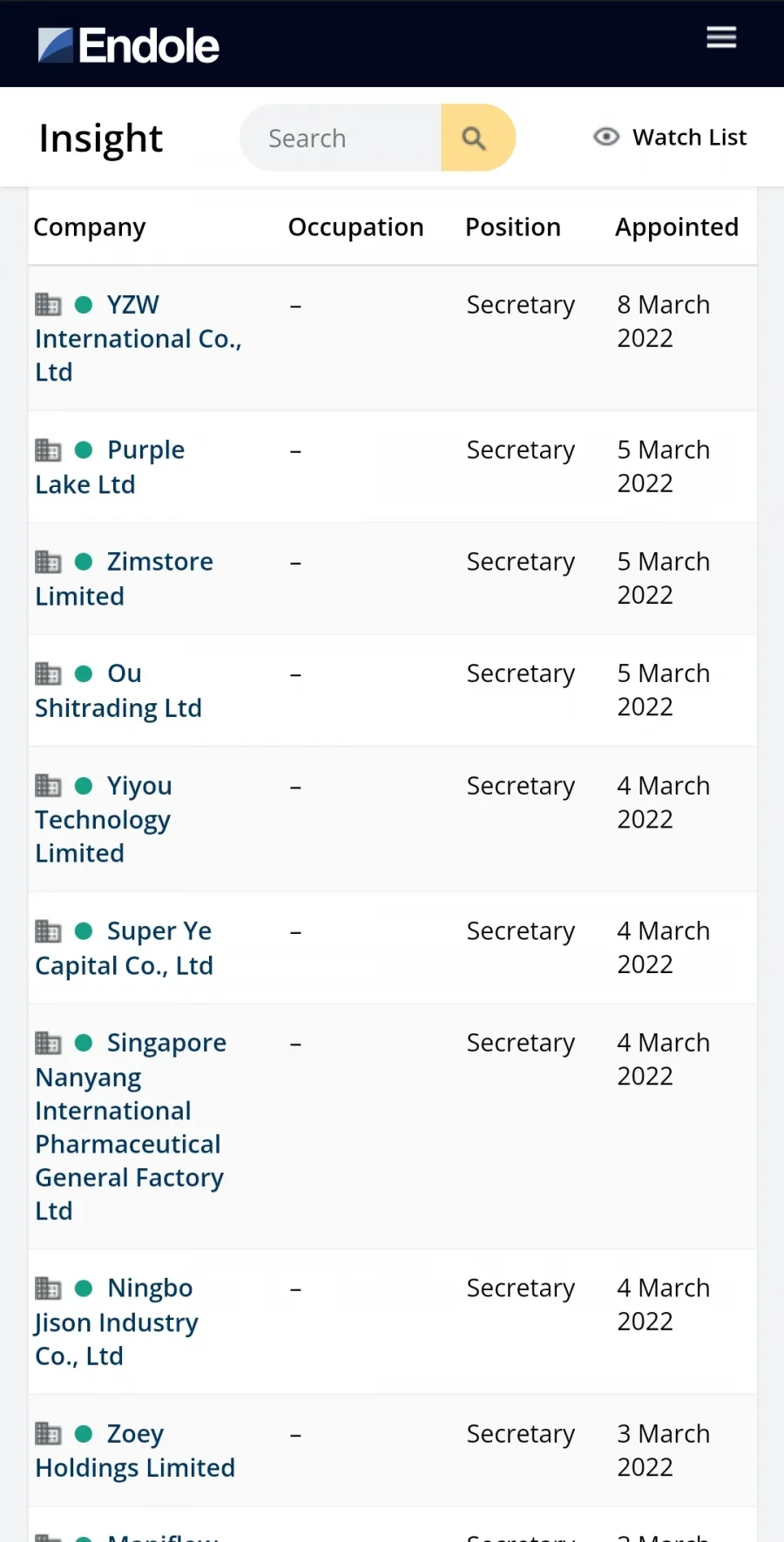Click building icon next to YZW International
The height and width of the screenshot is (1542, 784).
[48, 304]
